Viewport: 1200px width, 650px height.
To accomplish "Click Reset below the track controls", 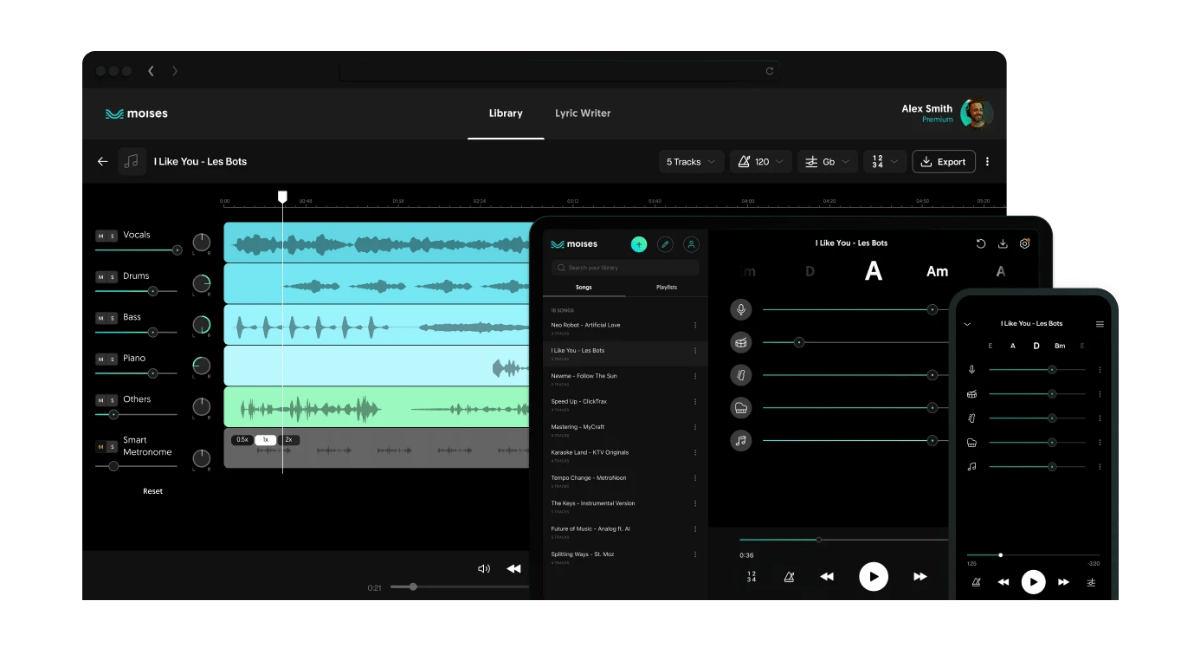I will 153,491.
